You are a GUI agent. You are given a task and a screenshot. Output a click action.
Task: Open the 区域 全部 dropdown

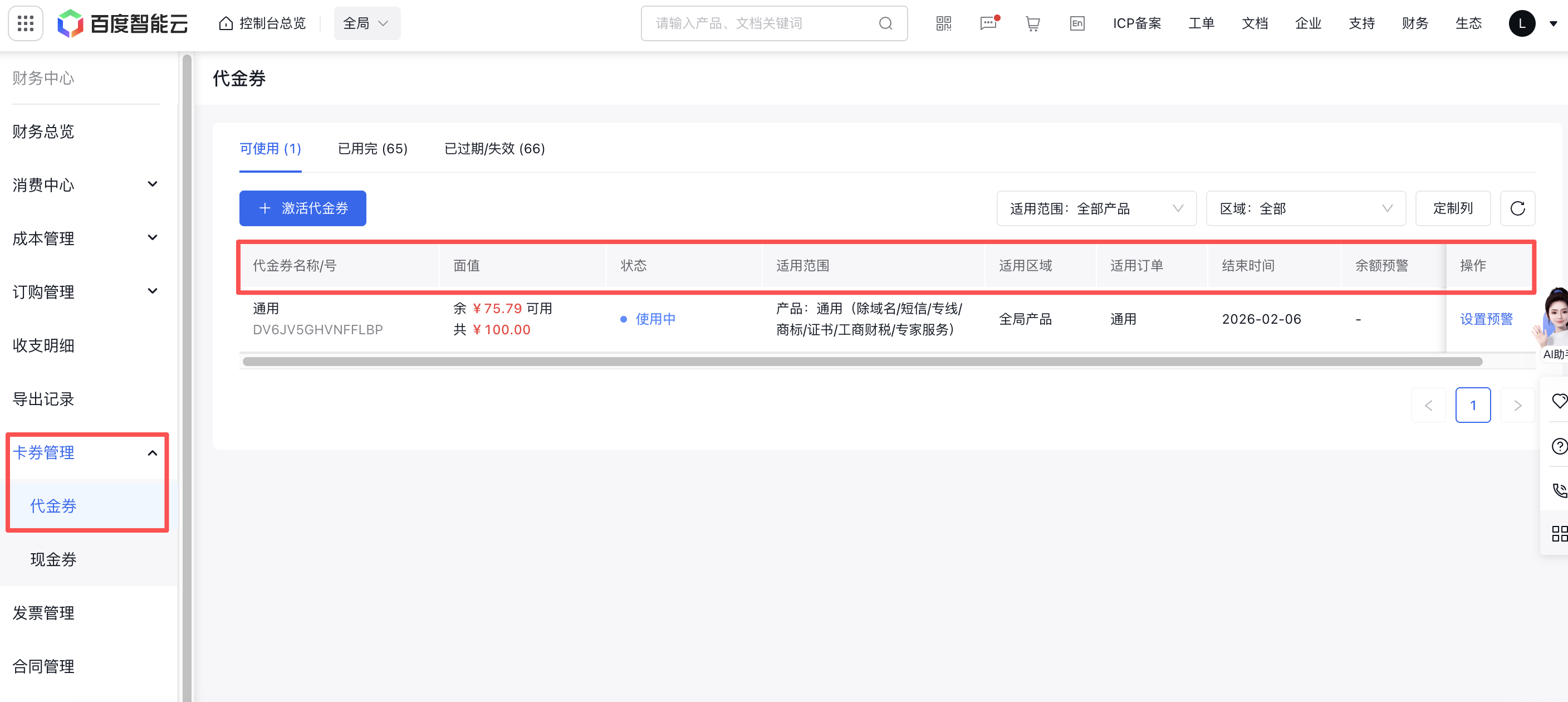(x=1305, y=208)
